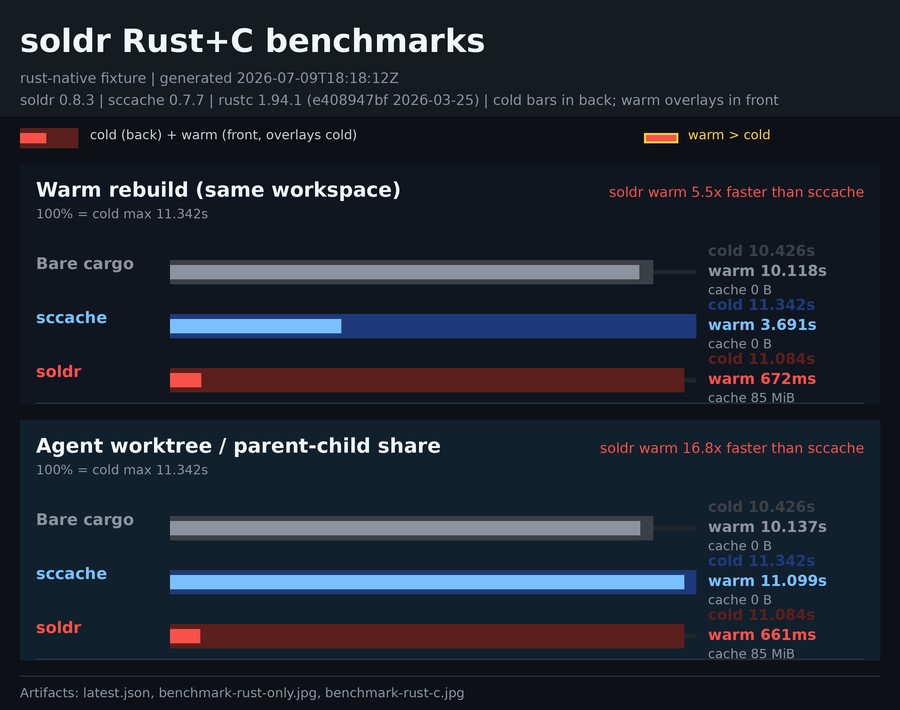Click the 'Bare cargo' label in Warm rebuild
The height and width of the screenshot is (710, 900).
click(85, 263)
